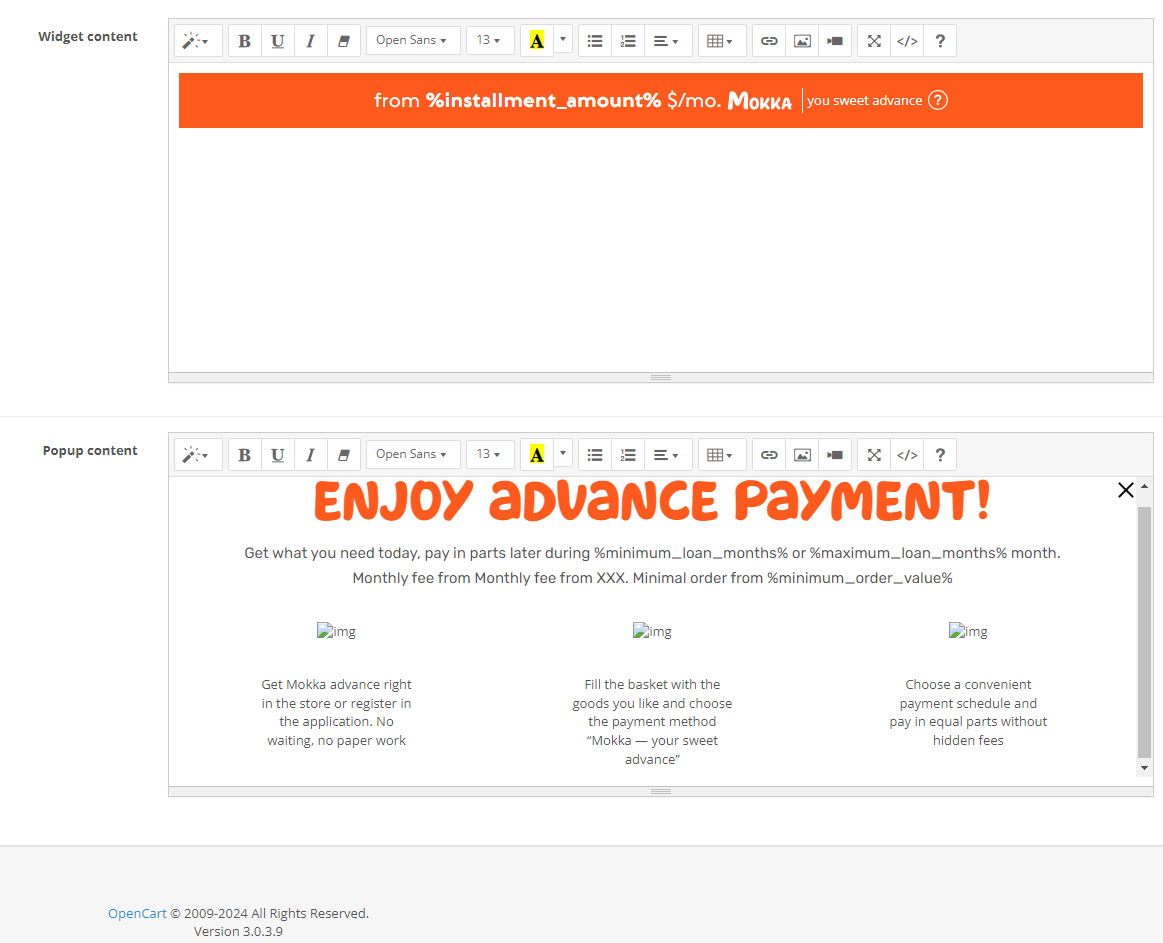
Task: Click "Monthly fee from" line in popup
Action: click(x=652, y=578)
